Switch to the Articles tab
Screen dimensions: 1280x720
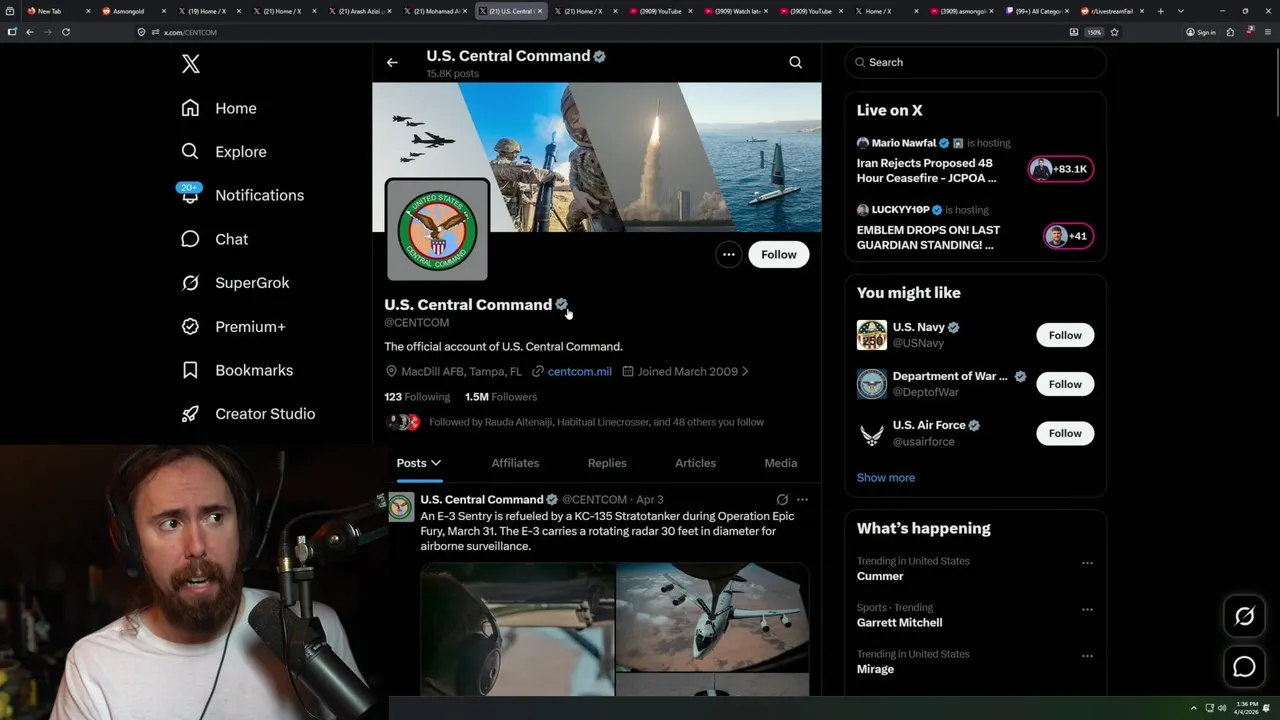click(x=695, y=463)
